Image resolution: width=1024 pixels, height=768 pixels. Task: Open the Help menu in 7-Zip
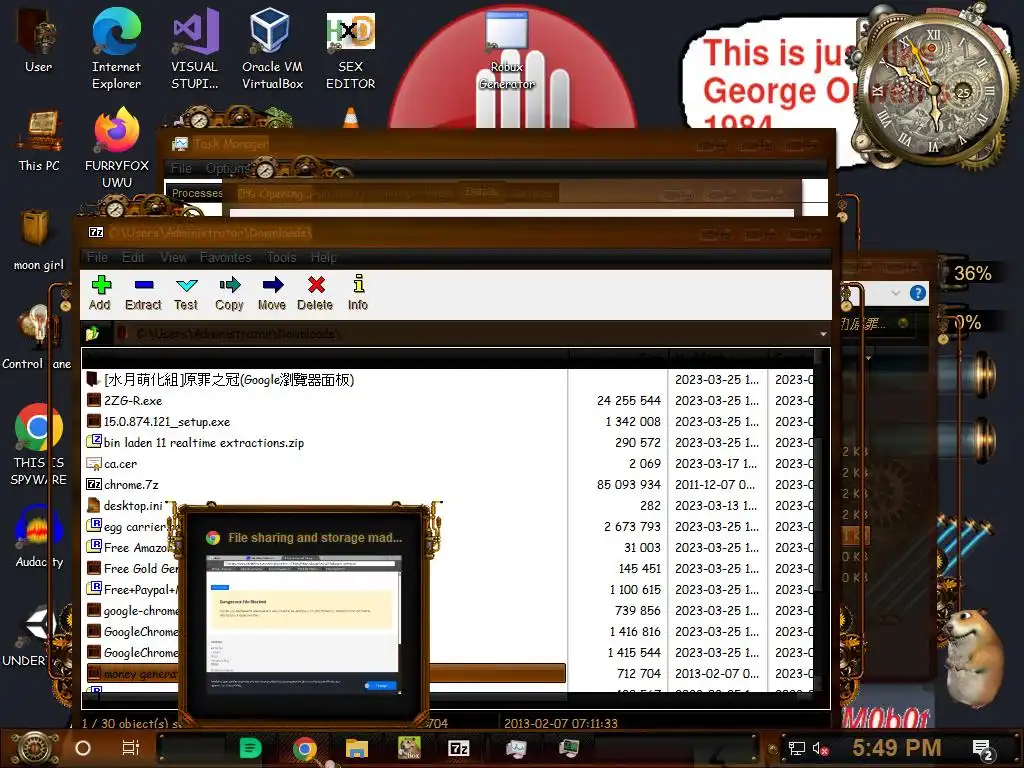(323, 257)
